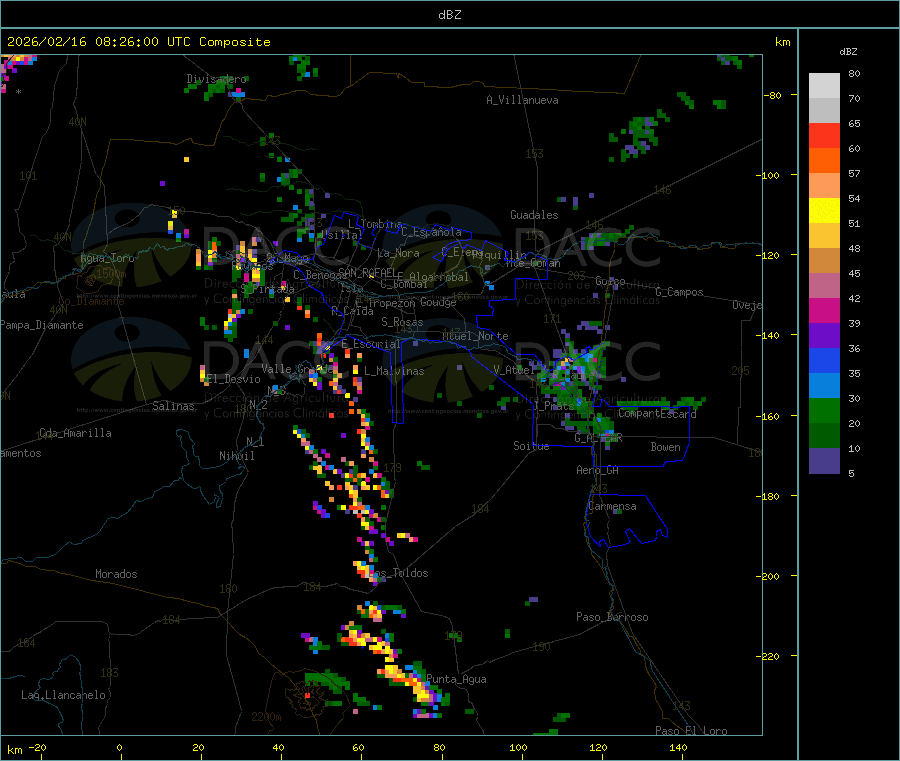Click the 140 km tick on bottom axis
The width and height of the screenshot is (900, 761).
[x=678, y=747]
